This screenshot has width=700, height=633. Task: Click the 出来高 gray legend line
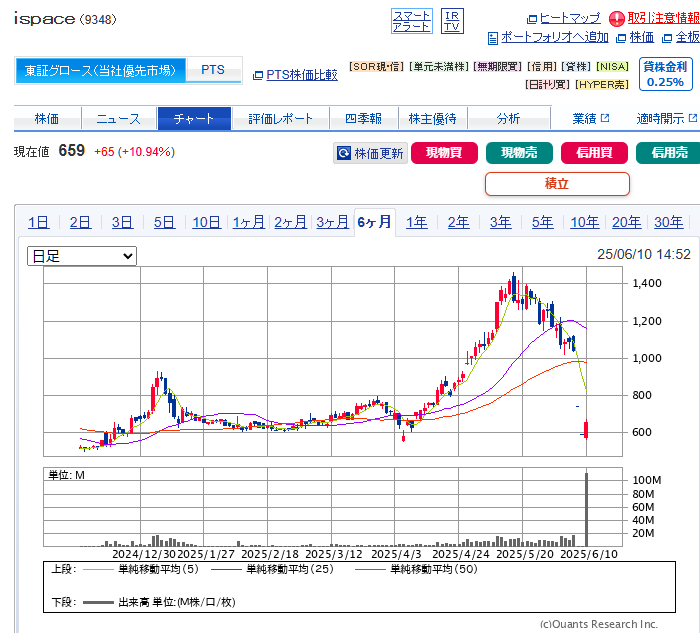click(x=98, y=603)
